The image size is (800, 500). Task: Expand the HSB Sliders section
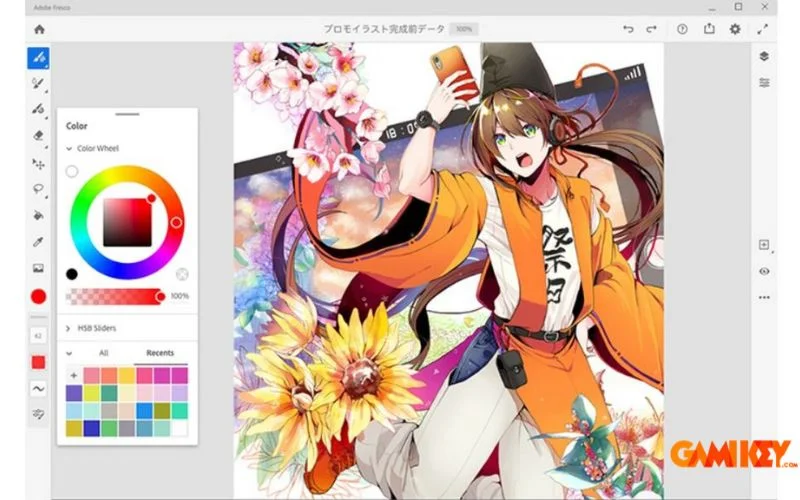(69, 328)
